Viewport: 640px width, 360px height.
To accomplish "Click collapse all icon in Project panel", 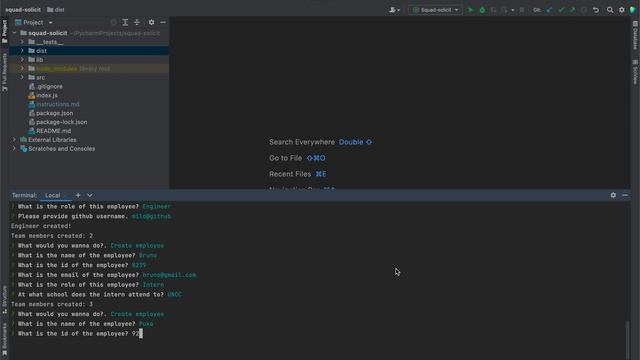I will 137,22.
